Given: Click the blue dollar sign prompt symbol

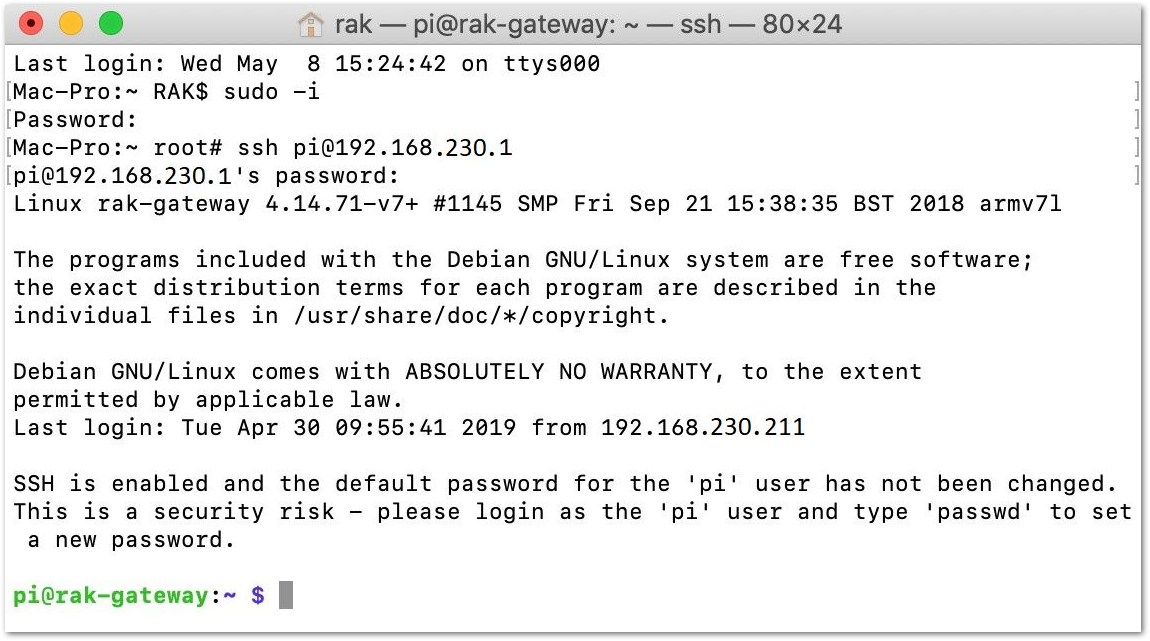Looking at the screenshot, I should click(x=258, y=595).
